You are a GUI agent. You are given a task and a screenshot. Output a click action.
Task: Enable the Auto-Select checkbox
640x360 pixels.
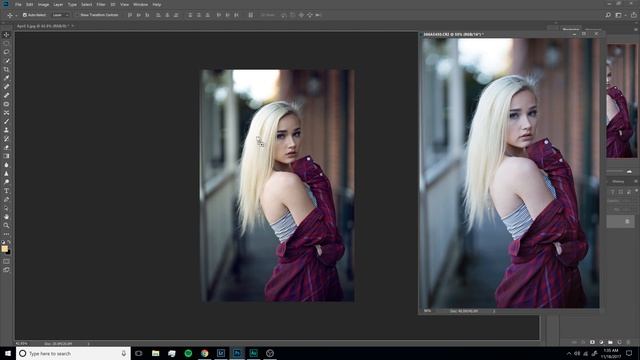tap(25, 15)
